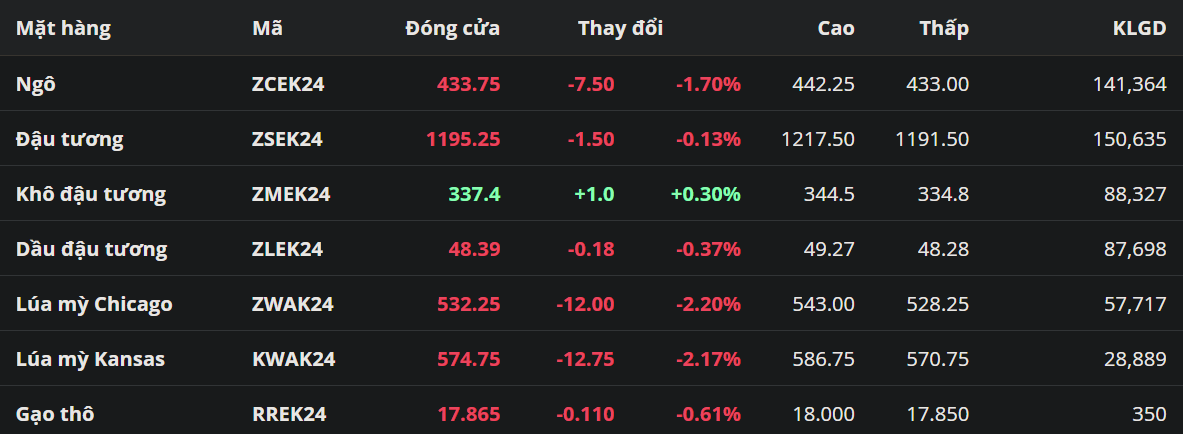Screen dimensions: 1183x434
Task: Click the ZCEK24 contract code
Action: (x=288, y=84)
